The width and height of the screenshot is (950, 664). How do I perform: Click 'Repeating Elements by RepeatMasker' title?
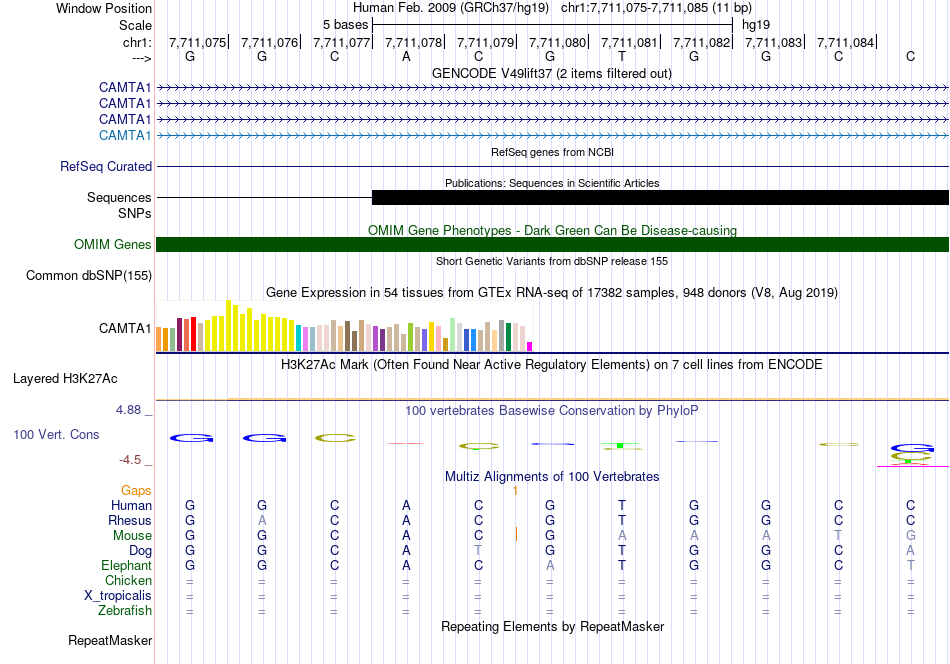tap(552, 626)
